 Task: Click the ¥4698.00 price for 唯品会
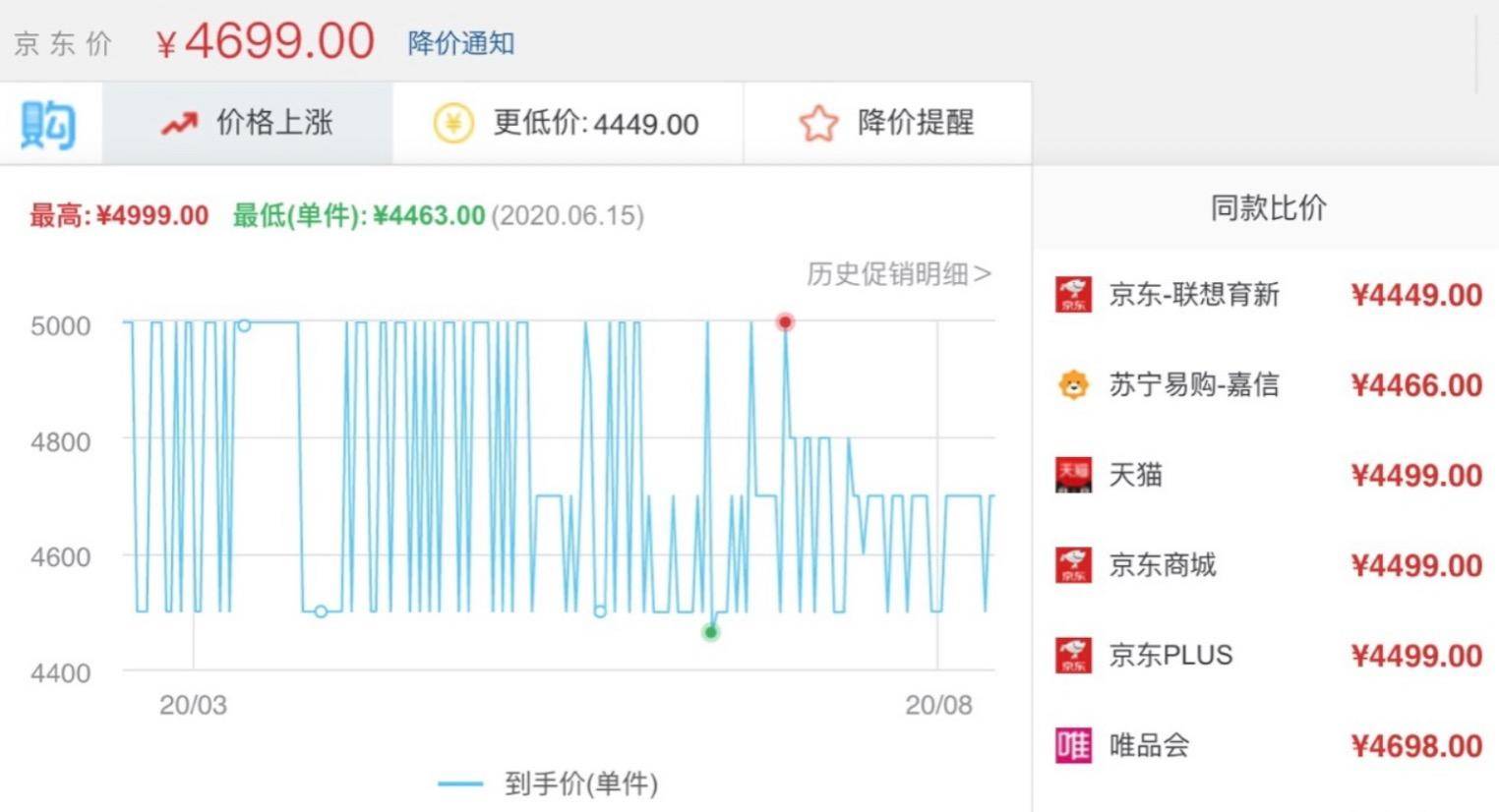(x=1416, y=746)
